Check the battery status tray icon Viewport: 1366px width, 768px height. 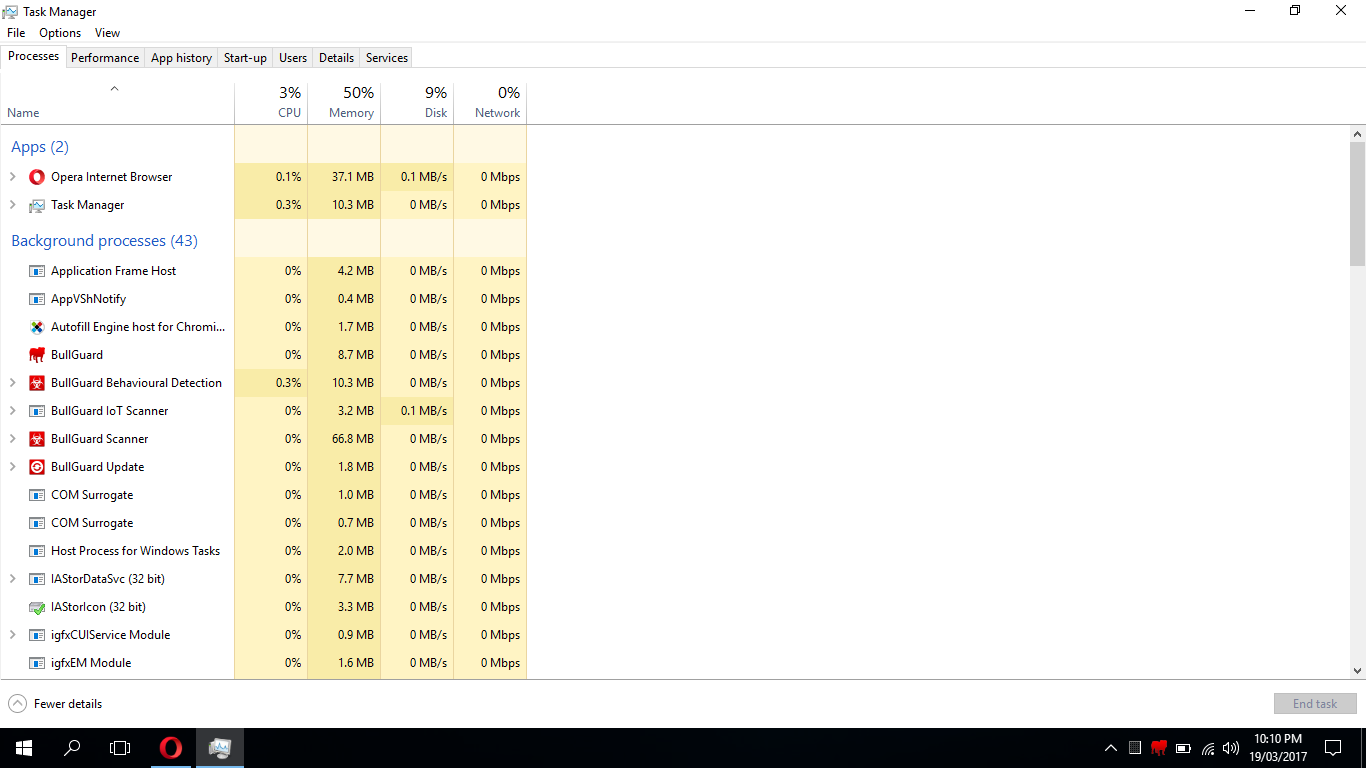[1183, 748]
